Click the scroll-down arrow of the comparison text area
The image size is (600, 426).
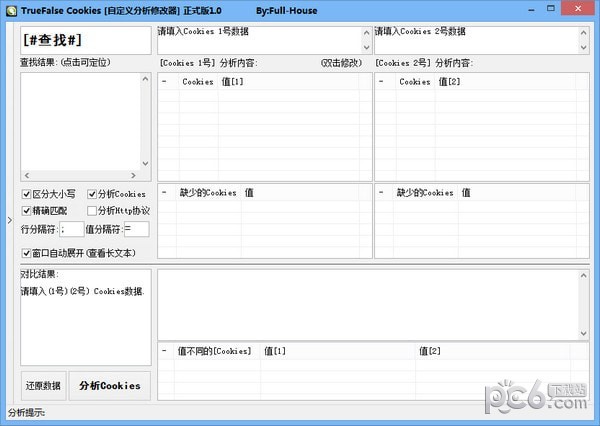[584, 331]
